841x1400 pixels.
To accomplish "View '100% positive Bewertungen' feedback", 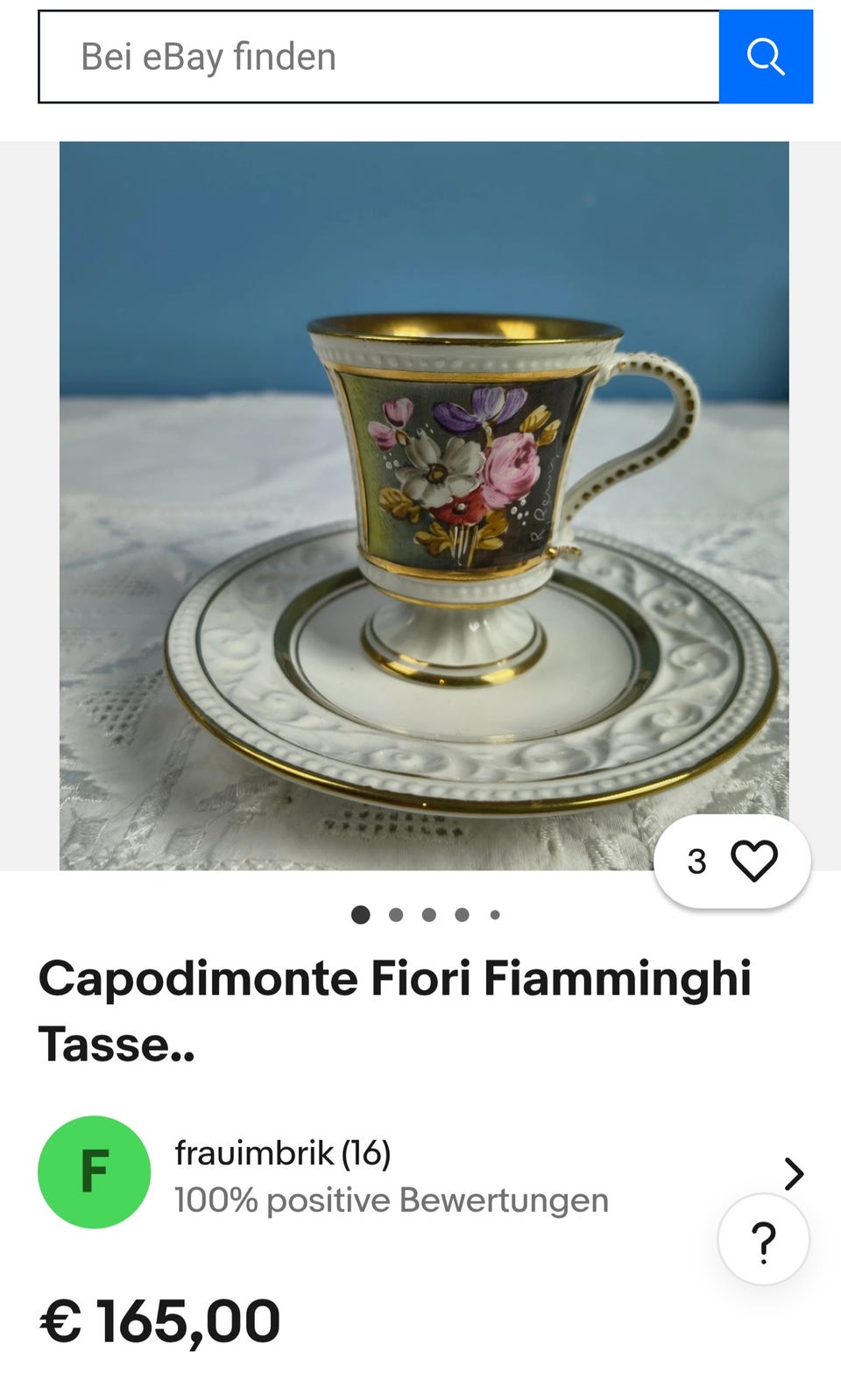I will tap(392, 1200).
